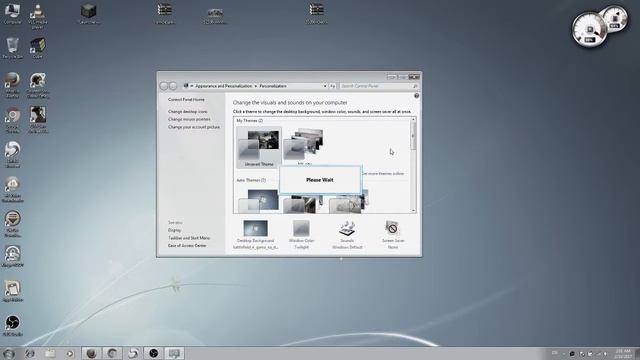The width and height of the screenshot is (640, 360).
Task: Select the clipboard-style desktop shortcut
Action: 12,291
